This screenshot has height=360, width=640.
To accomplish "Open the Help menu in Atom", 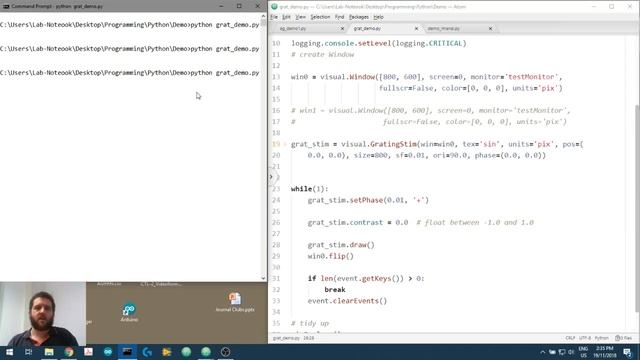I will pos(378,17).
